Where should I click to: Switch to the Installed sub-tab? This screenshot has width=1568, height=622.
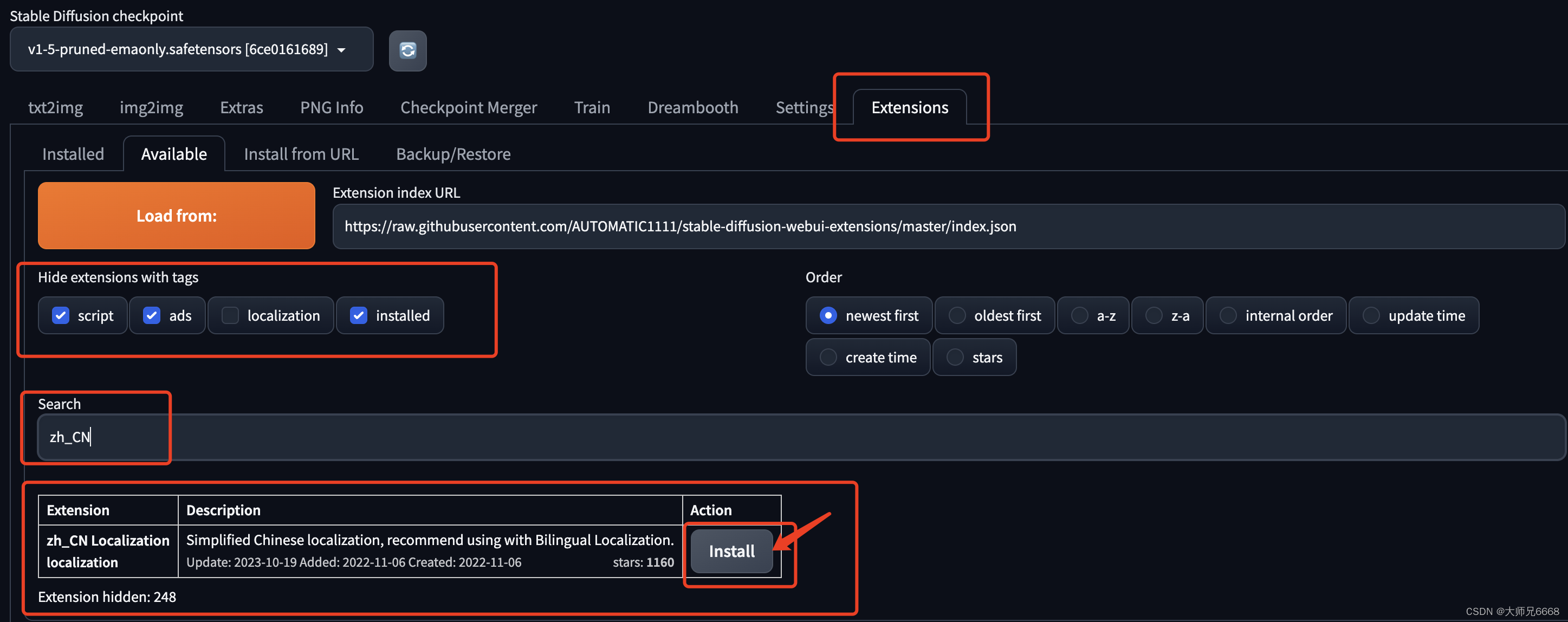[73, 154]
